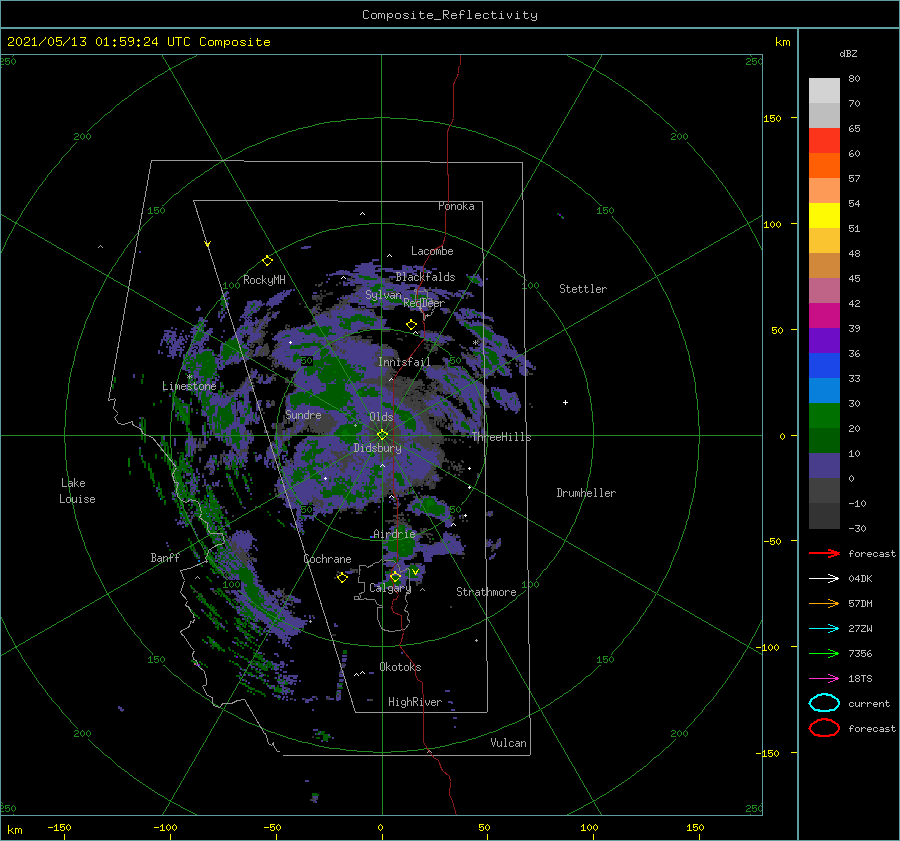This screenshot has width=900, height=841.
Task: Click the dBZ legend heading
Action: pos(848,54)
